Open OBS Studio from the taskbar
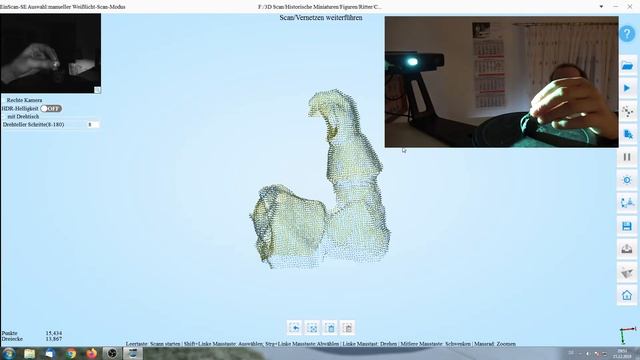 112,353
